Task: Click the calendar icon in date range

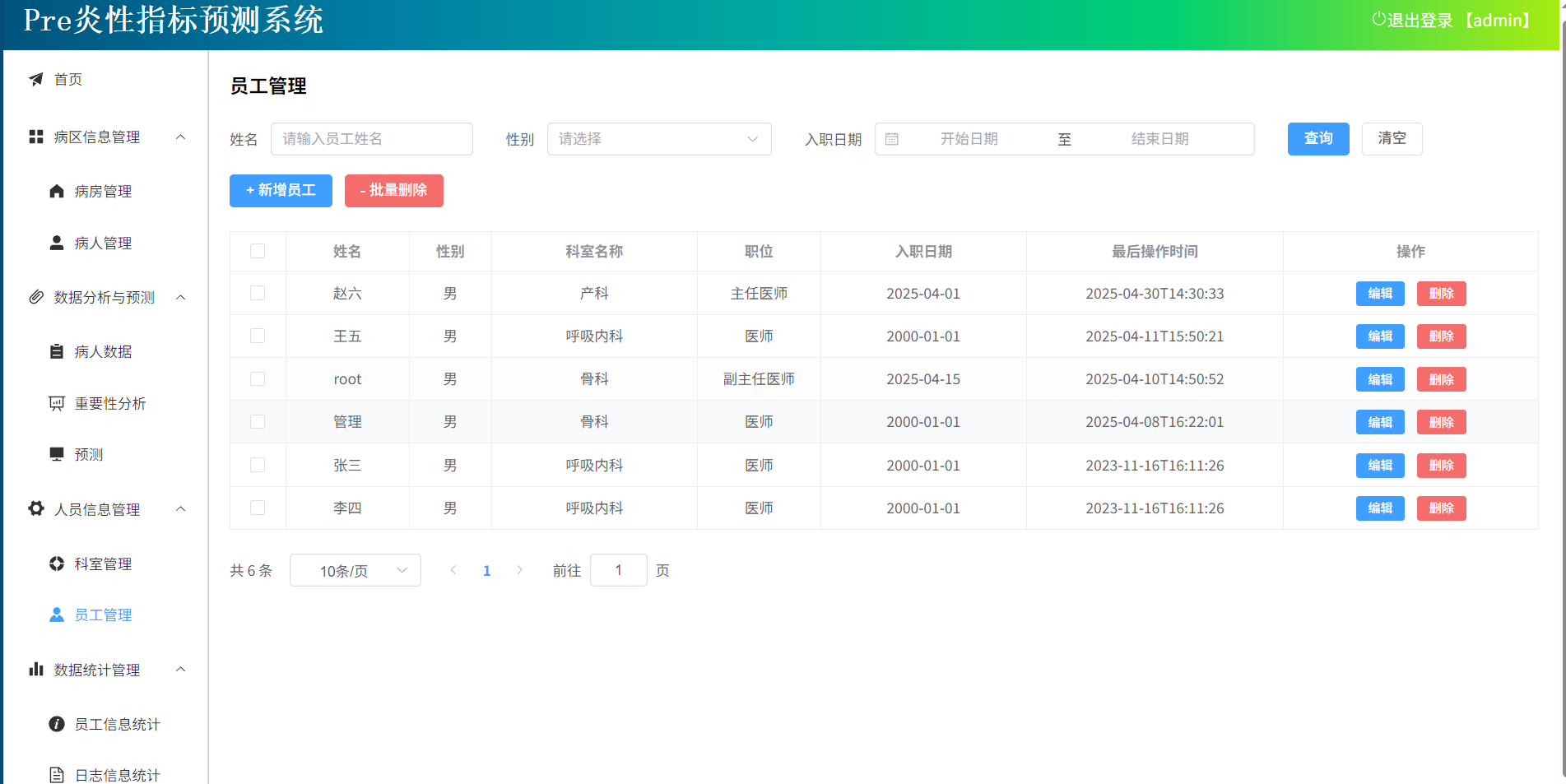Action: pyautogui.click(x=892, y=139)
